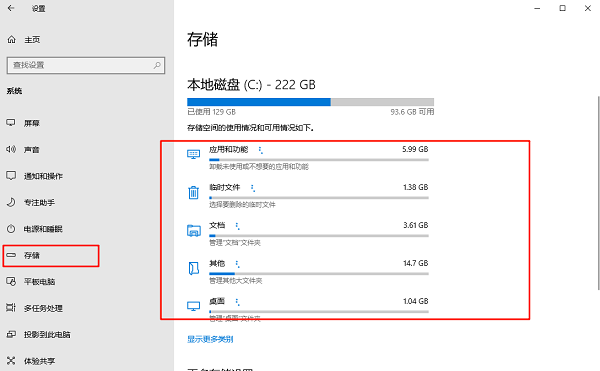Viewport: 600px width, 371px height.
Task: Click the 存储 drive icon
Action: click(x=11, y=255)
